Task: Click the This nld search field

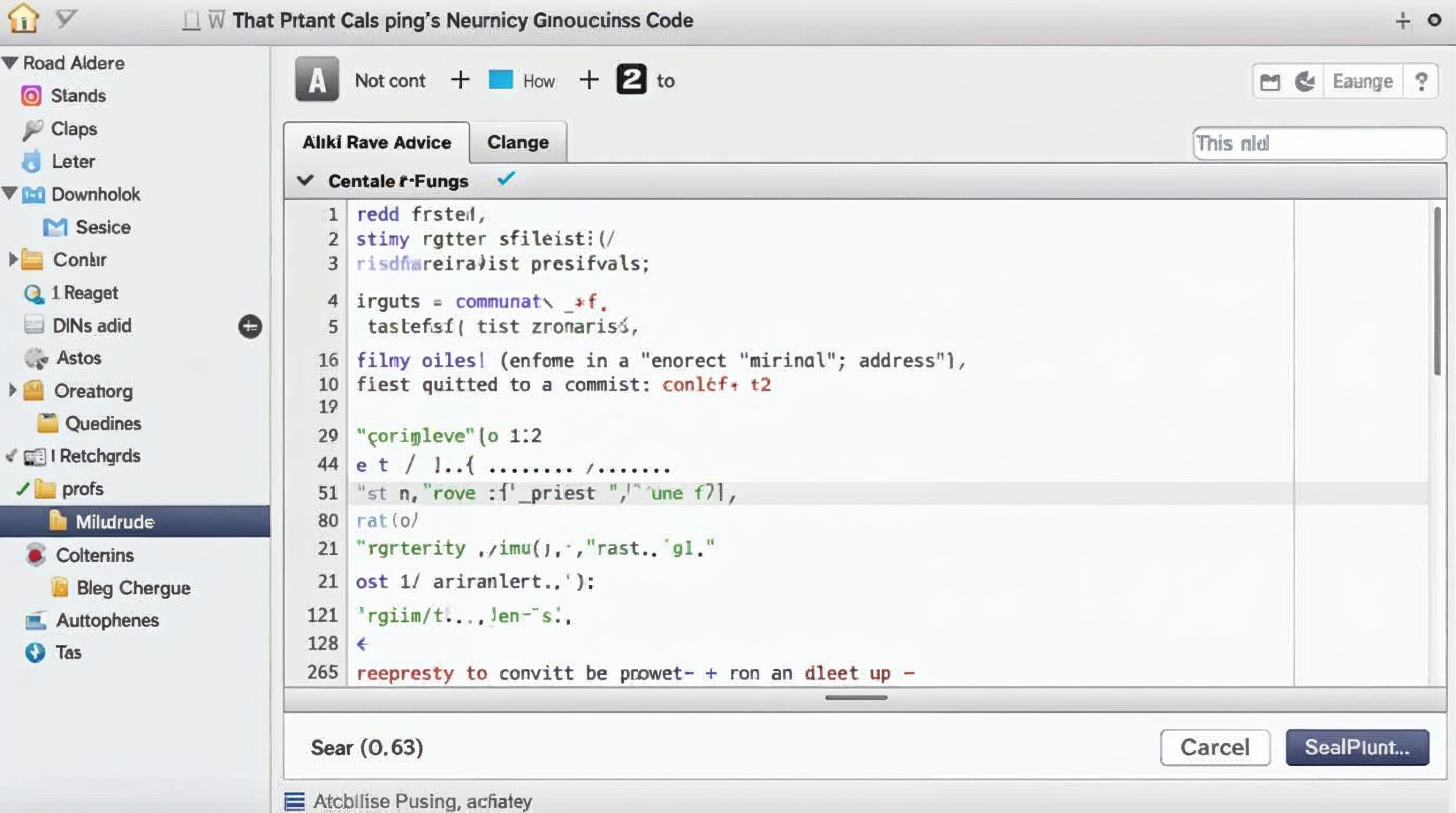Action: [1319, 143]
